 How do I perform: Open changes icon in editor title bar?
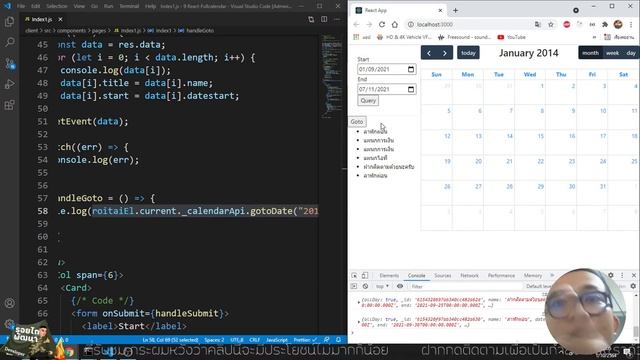pyautogui.click(x=311, y=19)
